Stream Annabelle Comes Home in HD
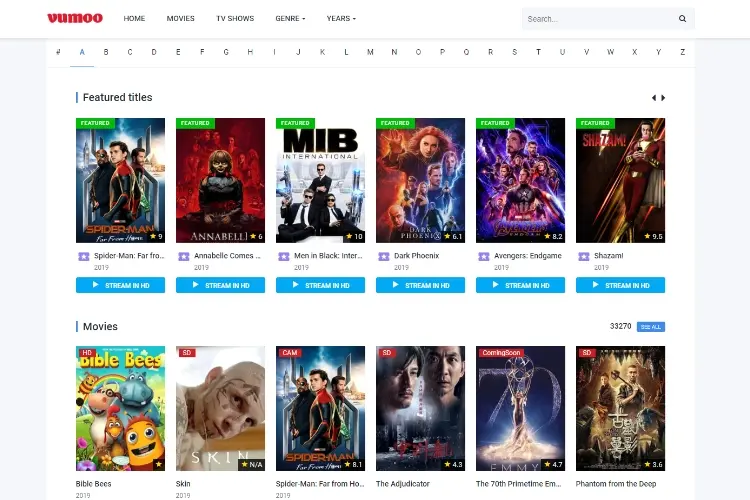Viewport: 750px width, 500px height. [x=220, y=285]
